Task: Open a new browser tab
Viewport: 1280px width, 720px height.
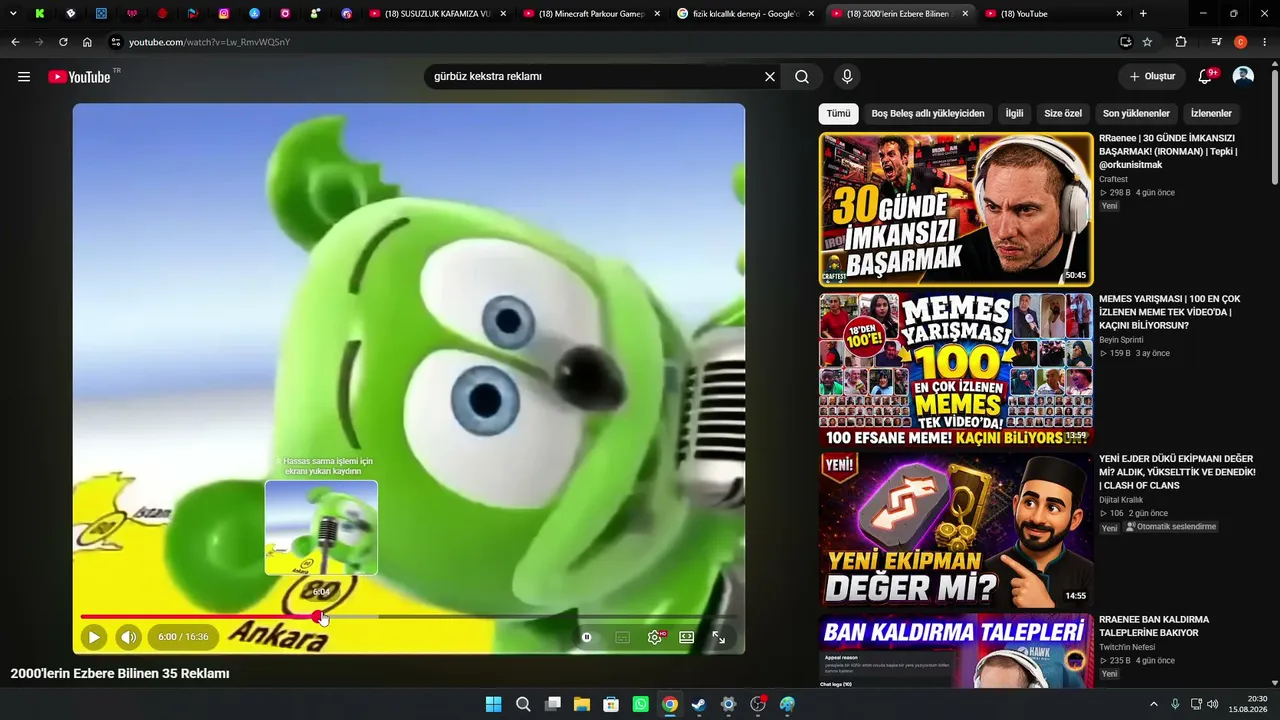Action: 1143,14
